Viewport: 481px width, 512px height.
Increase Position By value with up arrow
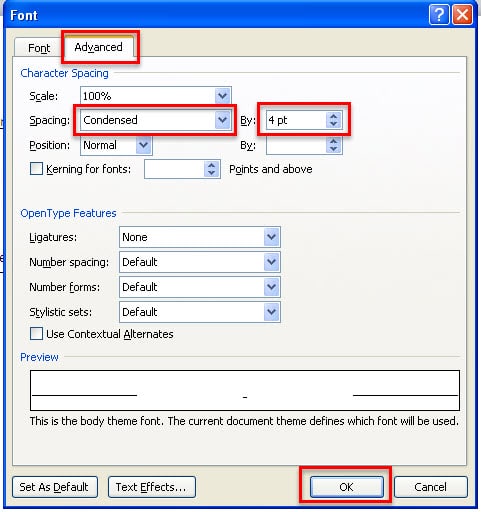point(333,141)
